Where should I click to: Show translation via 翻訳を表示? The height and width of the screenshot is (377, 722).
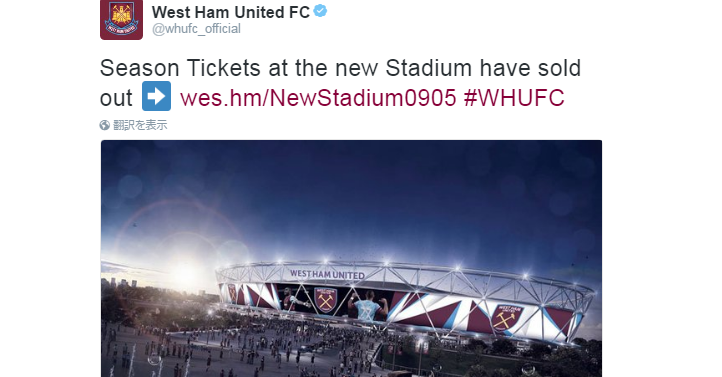point(140,125)
